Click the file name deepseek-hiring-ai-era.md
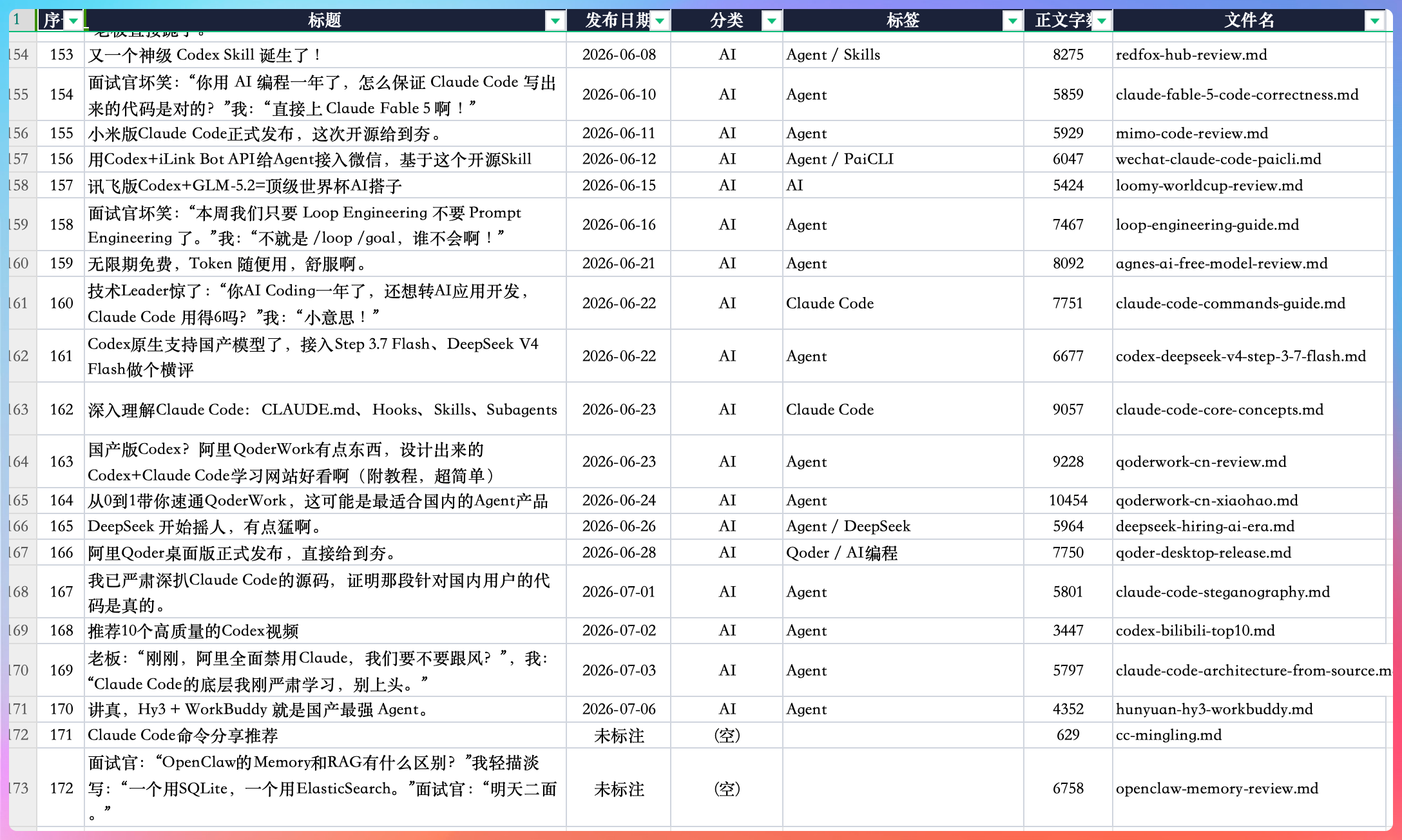Image resolution: width=1402 pixels, height=840 pixels. click(x=1205, y=526)
